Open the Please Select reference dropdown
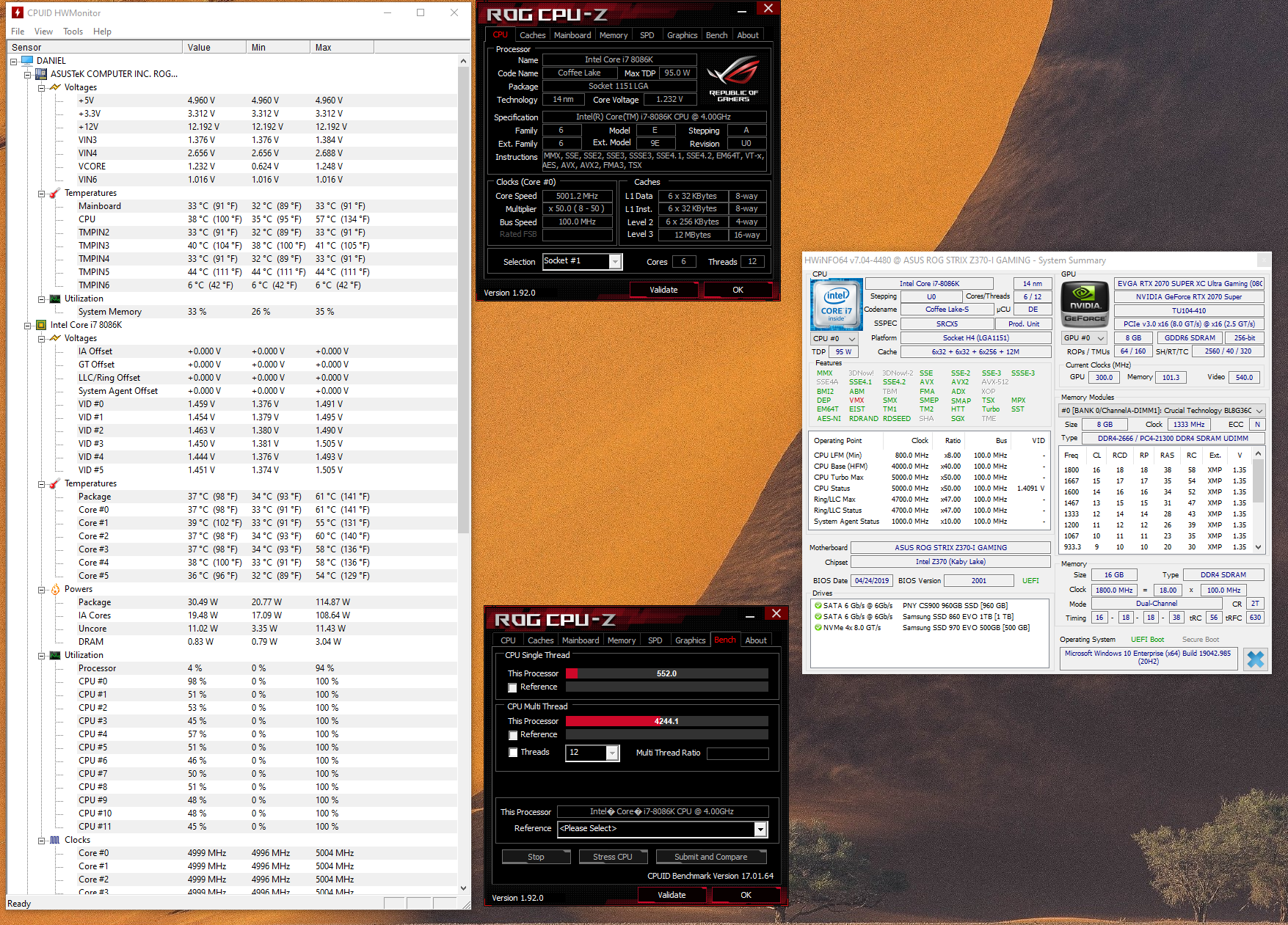 [x=760, y=829]
